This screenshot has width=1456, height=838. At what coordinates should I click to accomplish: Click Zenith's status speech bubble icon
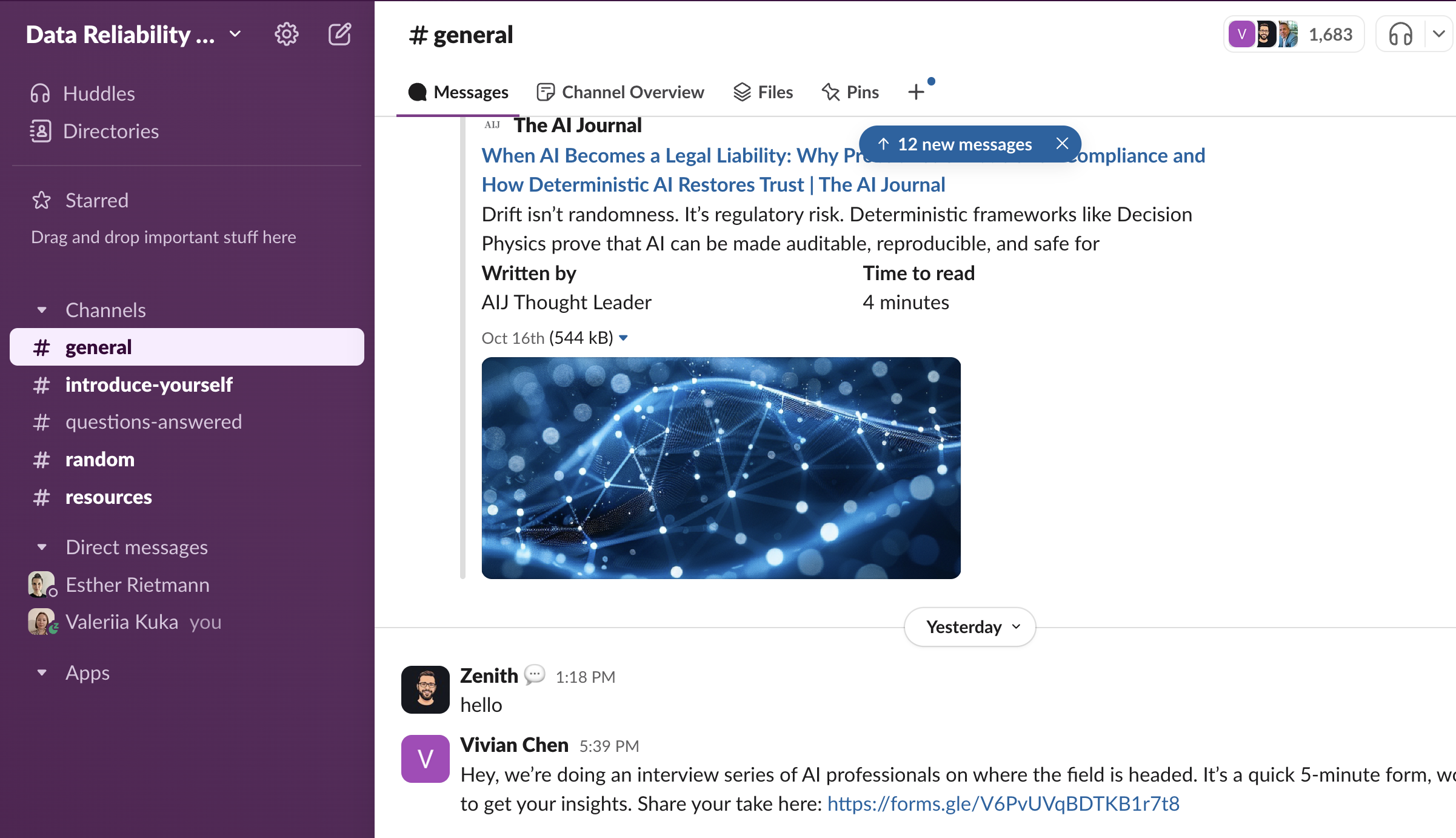pyautogui.click(x=535, y=675)
